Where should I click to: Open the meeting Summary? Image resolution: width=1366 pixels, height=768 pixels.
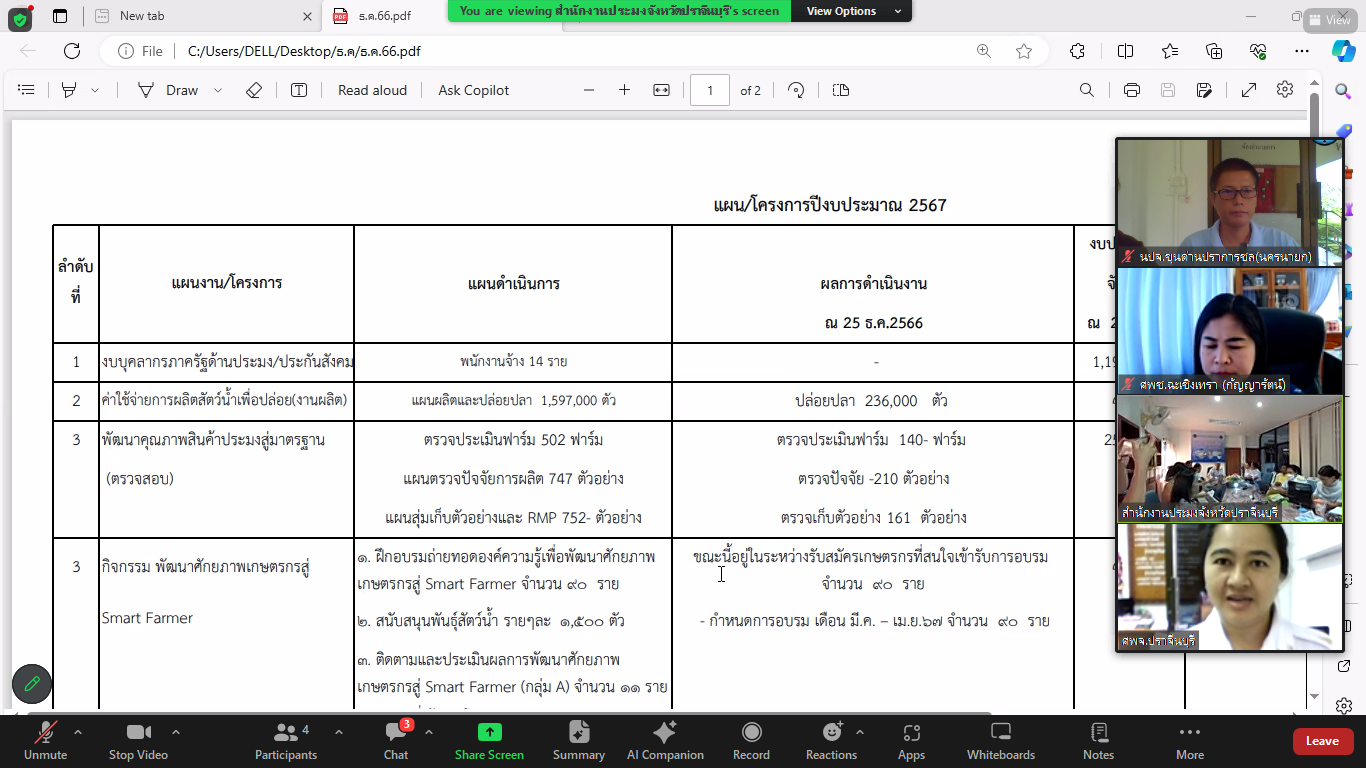(x=579, y=741)
